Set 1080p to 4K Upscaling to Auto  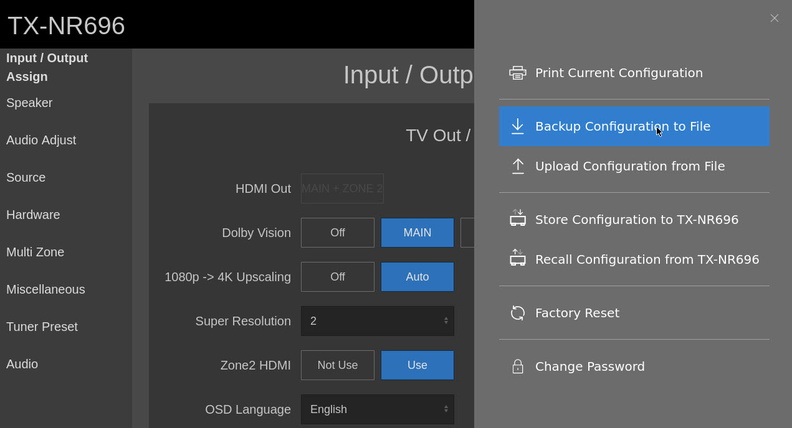417,276
